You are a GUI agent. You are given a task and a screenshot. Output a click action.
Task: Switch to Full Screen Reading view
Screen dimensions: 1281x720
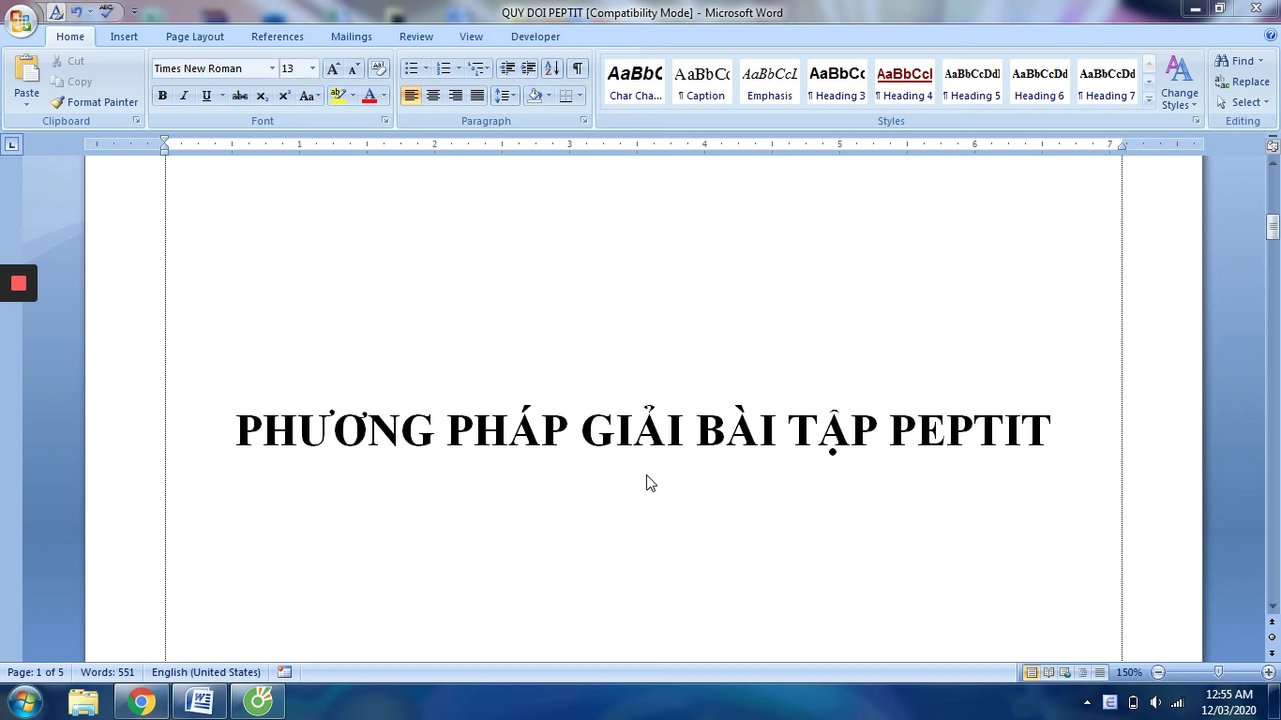(x=1048, y=673)
